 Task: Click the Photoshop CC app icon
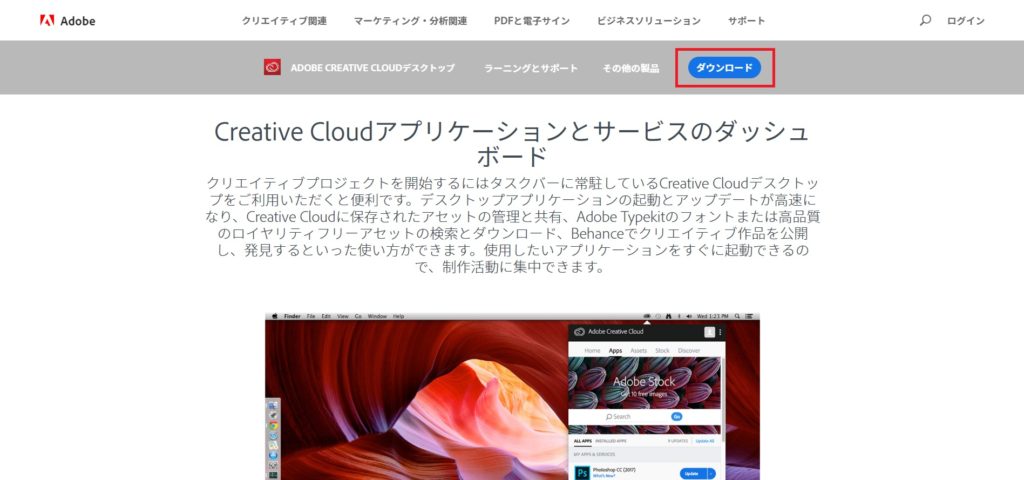click(581, 472)
